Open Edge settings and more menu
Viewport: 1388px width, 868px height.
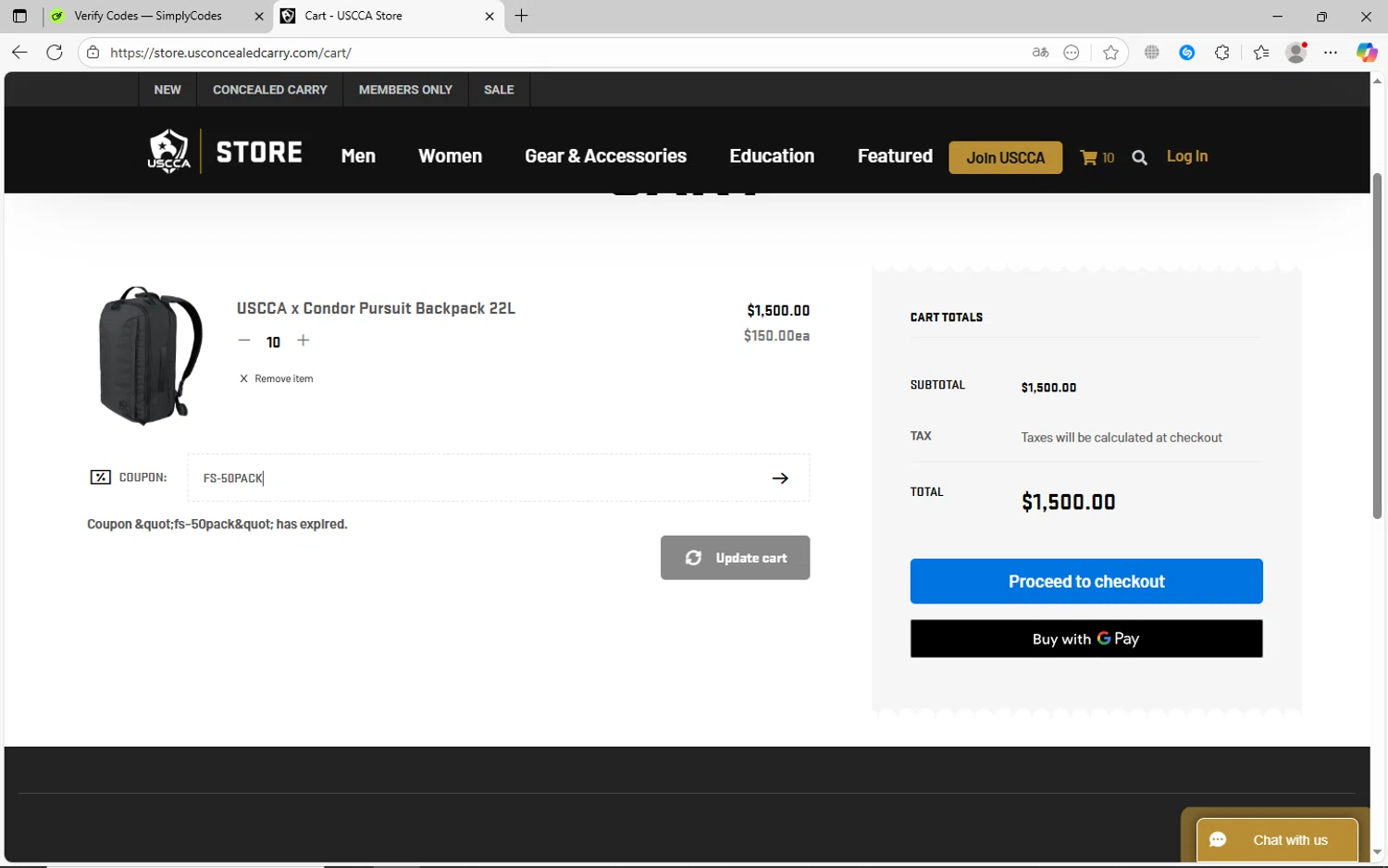(x=1331, y=53)
